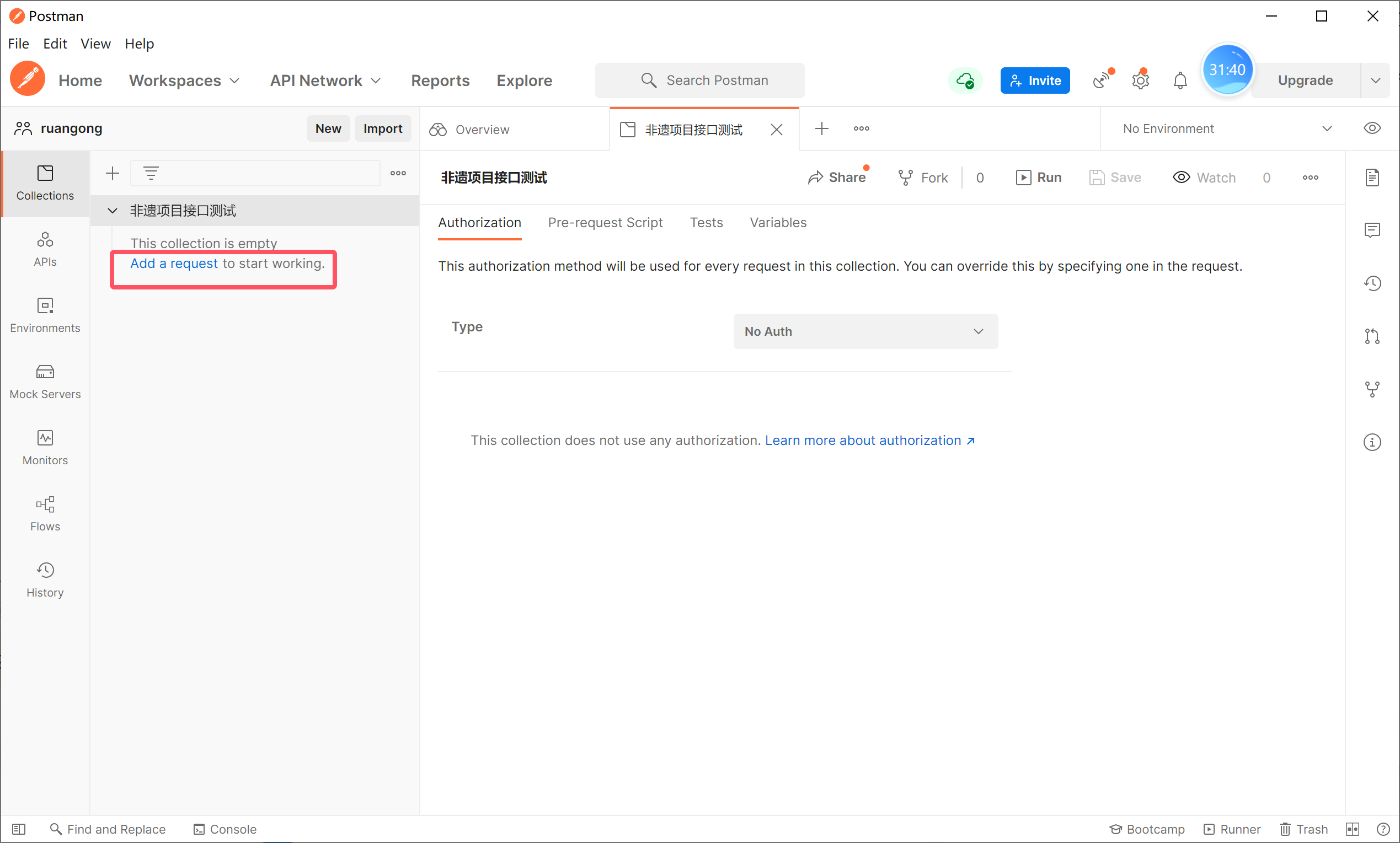Click the environment quick look eye icon
1400x843 pixels.
[1371, 128]
